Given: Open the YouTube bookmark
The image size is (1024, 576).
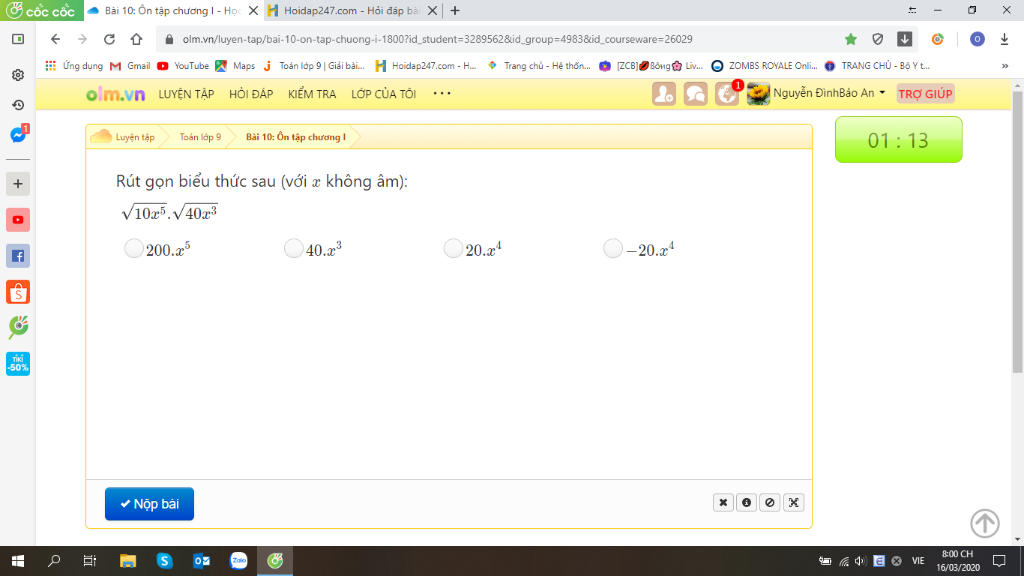Looking at the screenshot, I should (184, 65).
